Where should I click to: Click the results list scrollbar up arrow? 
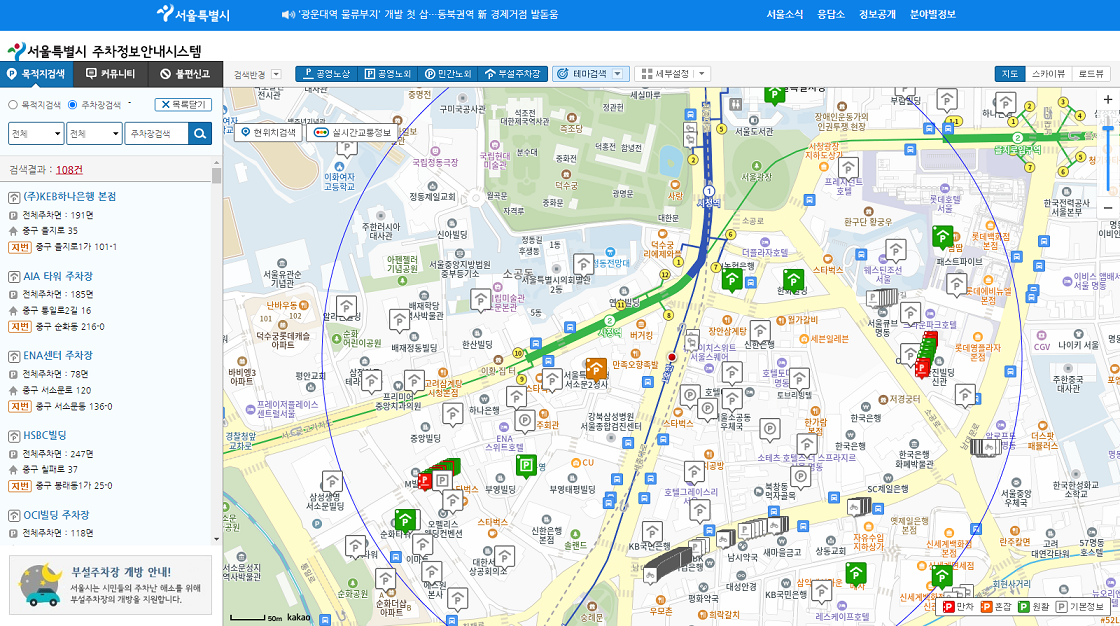tap(216, 163)
